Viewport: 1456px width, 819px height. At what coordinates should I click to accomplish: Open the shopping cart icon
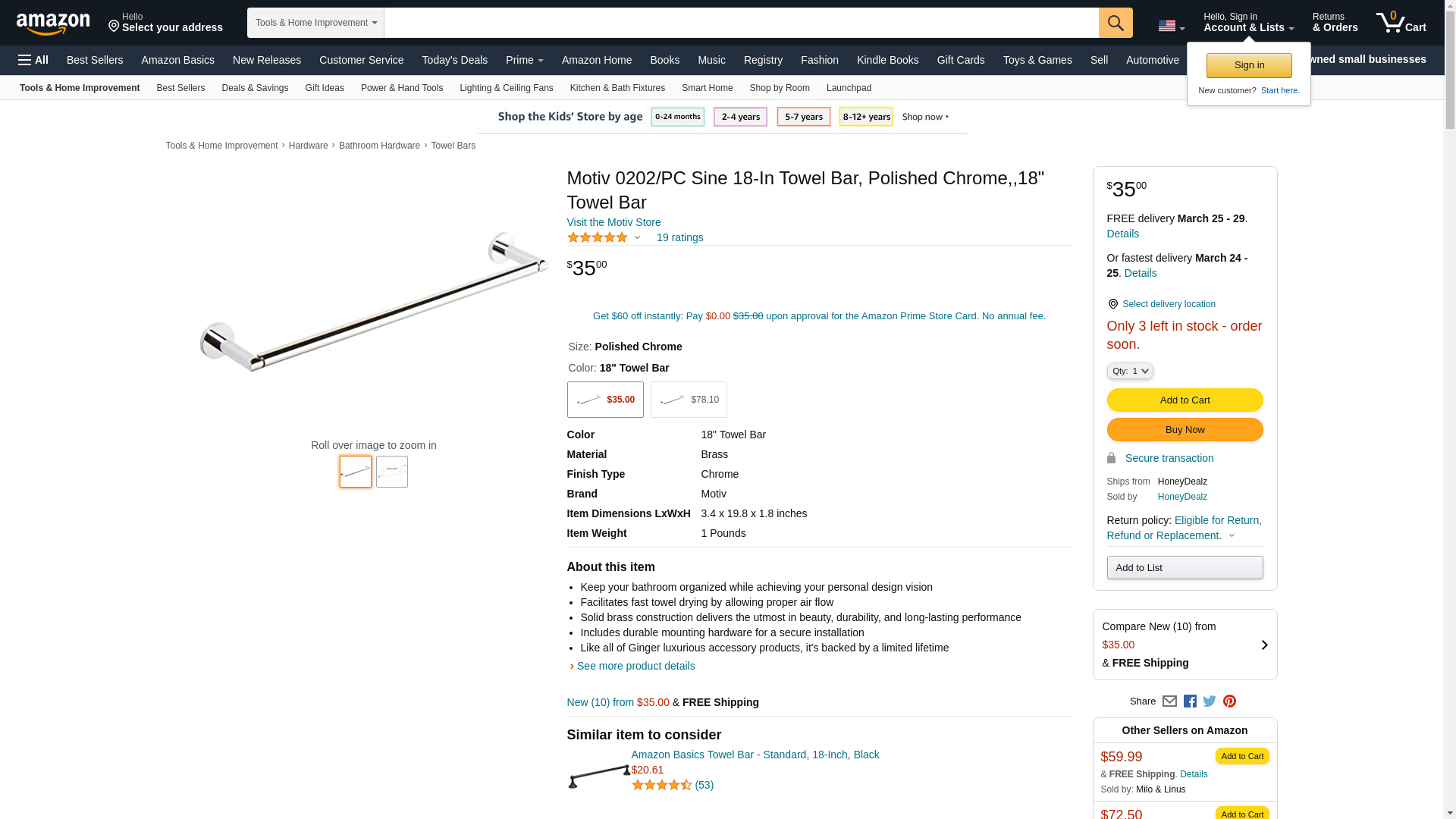pyautogui.click(x=1401, y=23)
